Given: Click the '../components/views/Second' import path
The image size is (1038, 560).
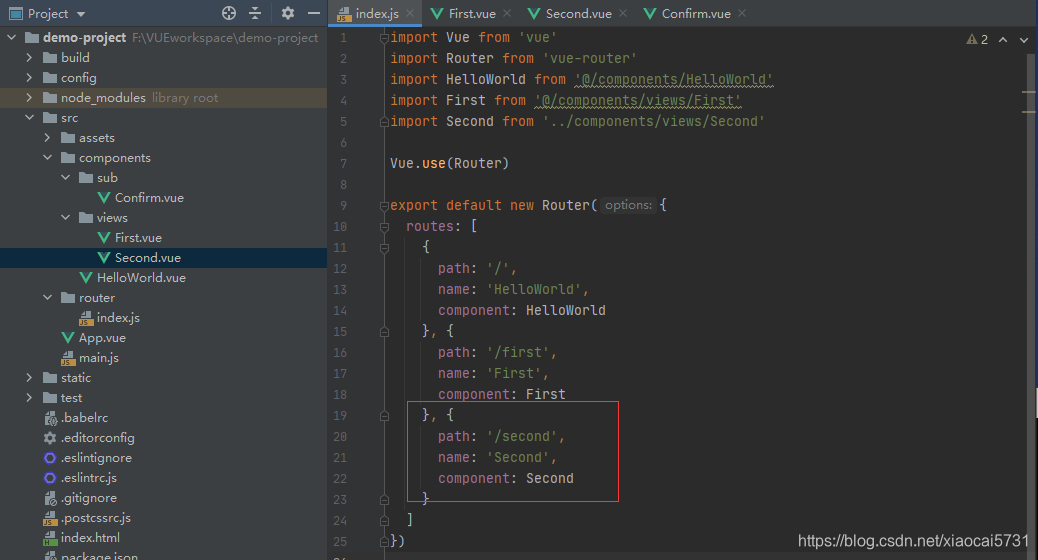Looking at the screenshot, I should click(653, 121).
